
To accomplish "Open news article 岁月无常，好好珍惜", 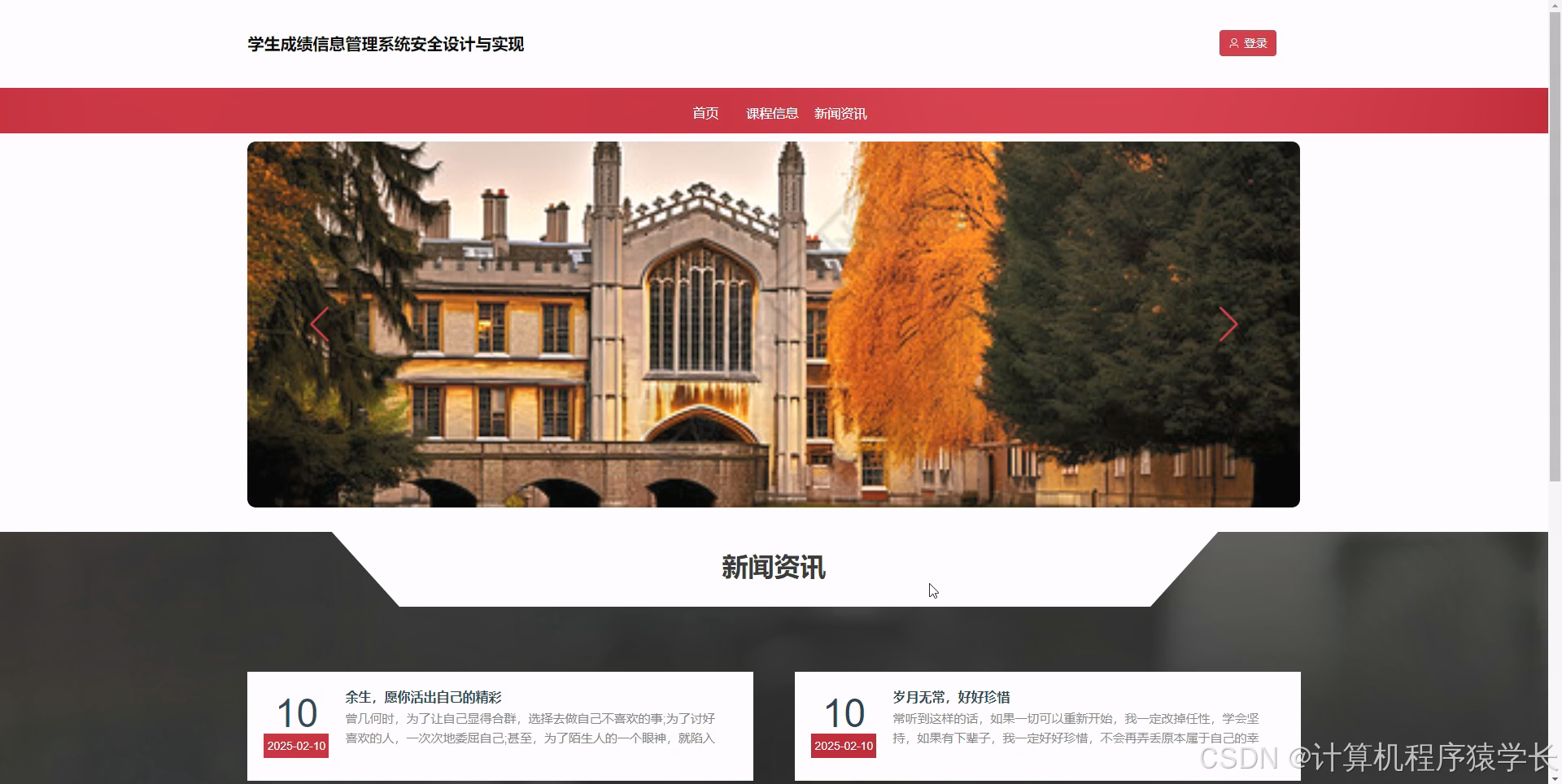I will (951, 697).
